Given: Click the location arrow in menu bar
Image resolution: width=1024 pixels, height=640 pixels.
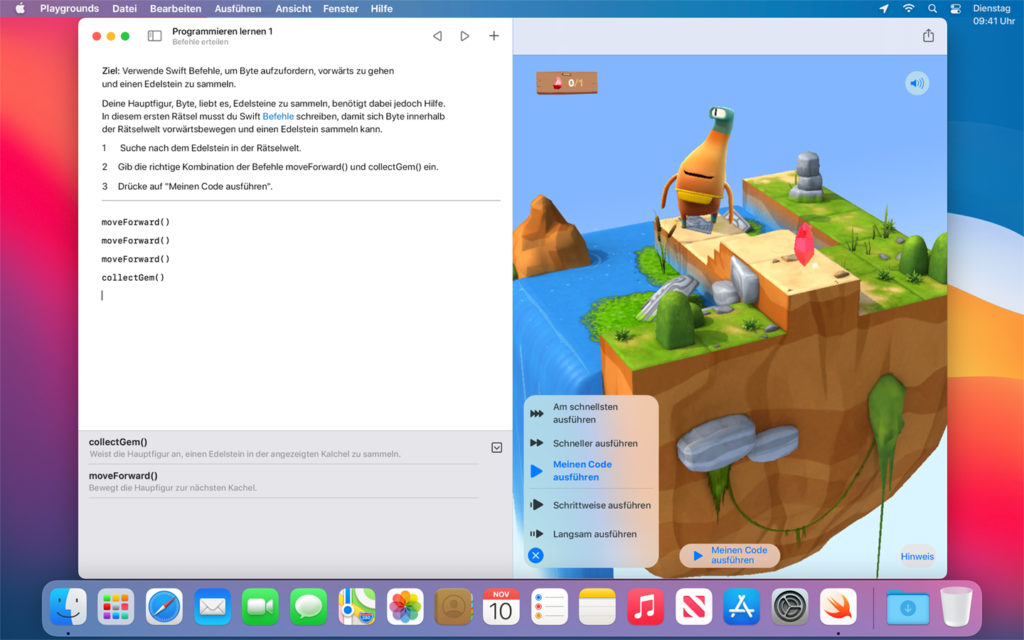Looking at the screenshot, I should [x=884, y=8].
